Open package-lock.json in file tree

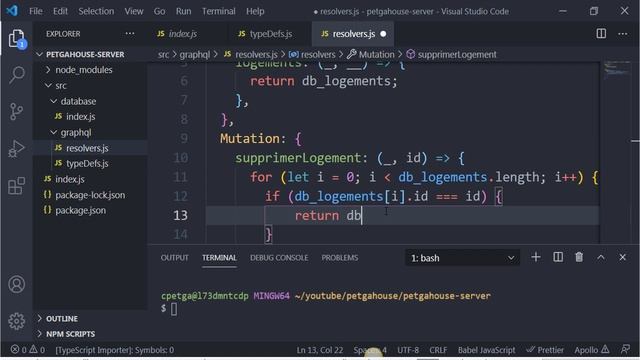[x=90, y=195]
